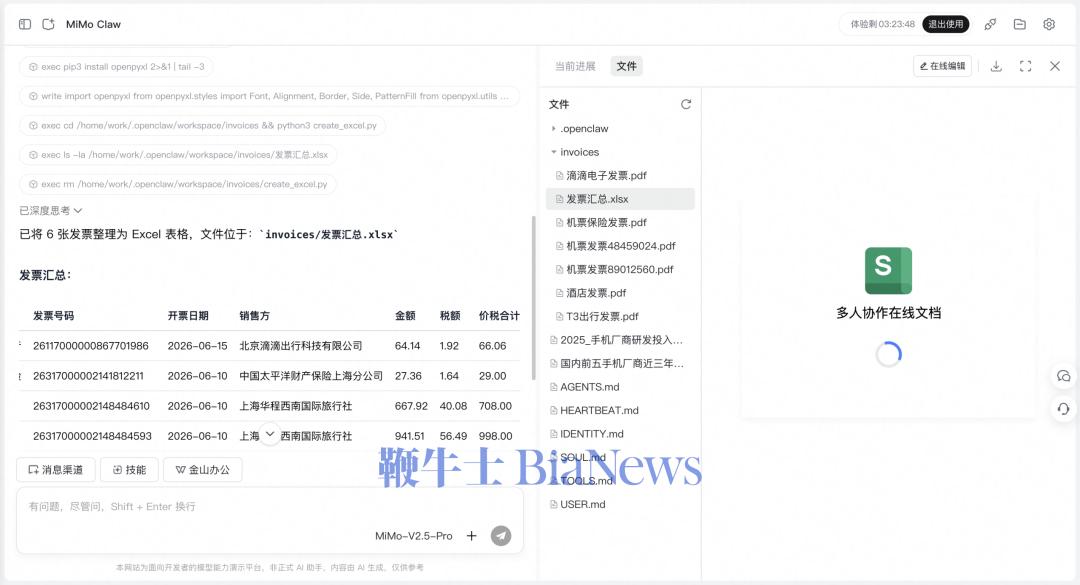
Task: Click the 价税合计 column header
Action: pos(499,316)
